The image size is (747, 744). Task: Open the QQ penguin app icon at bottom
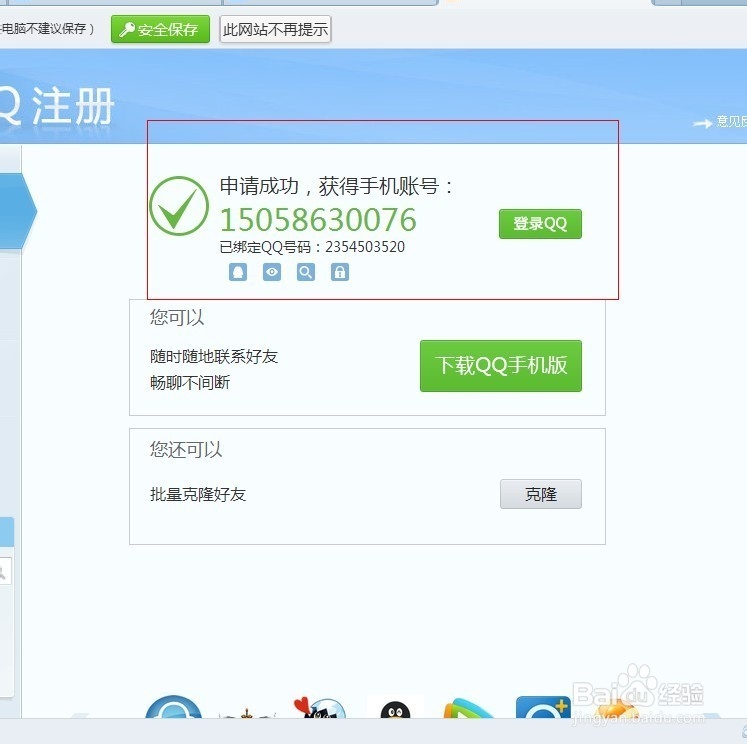[x=395, y=709]
